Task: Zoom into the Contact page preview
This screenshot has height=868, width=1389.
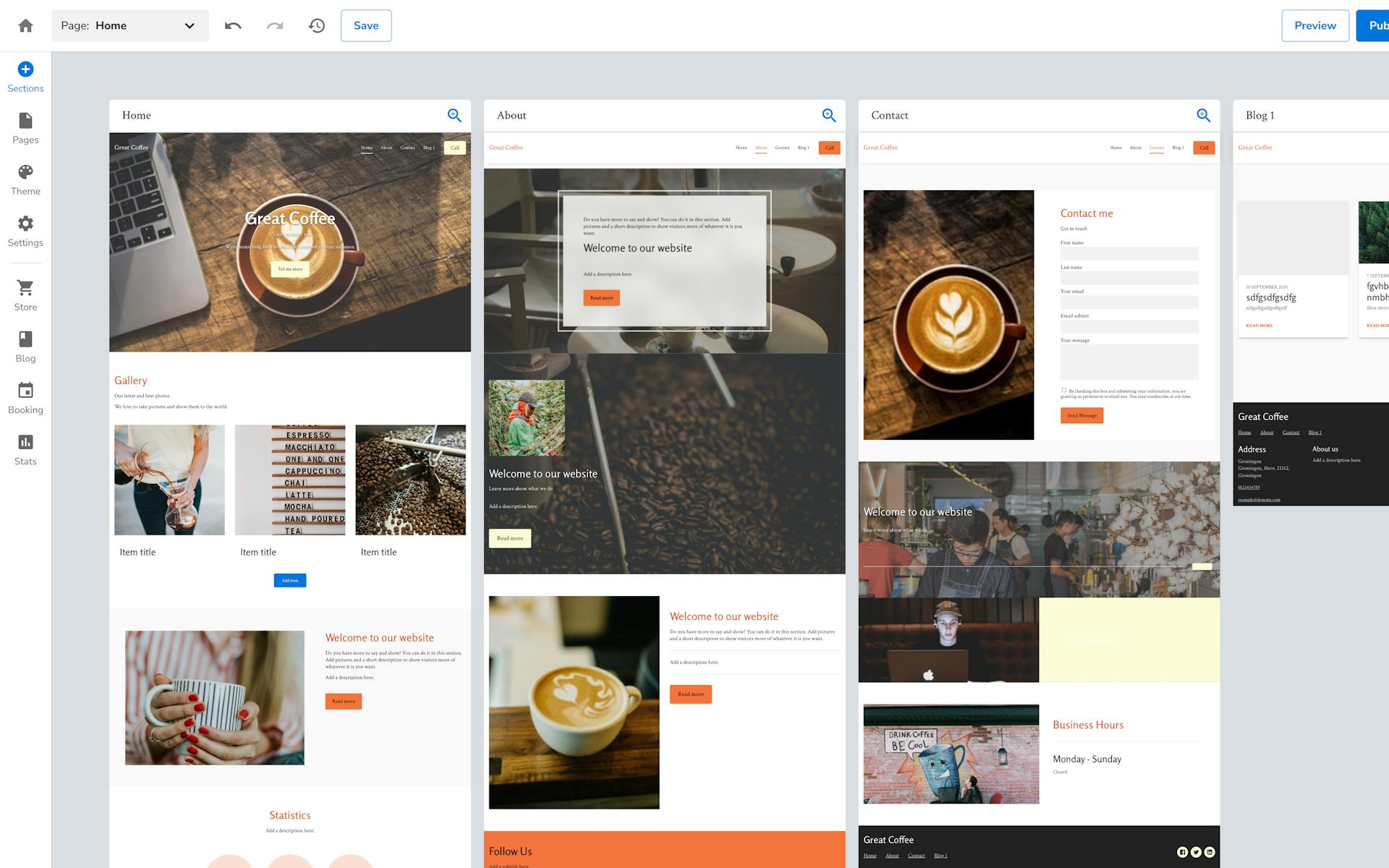Action: pyautogui.click(x=1203, y=115)
